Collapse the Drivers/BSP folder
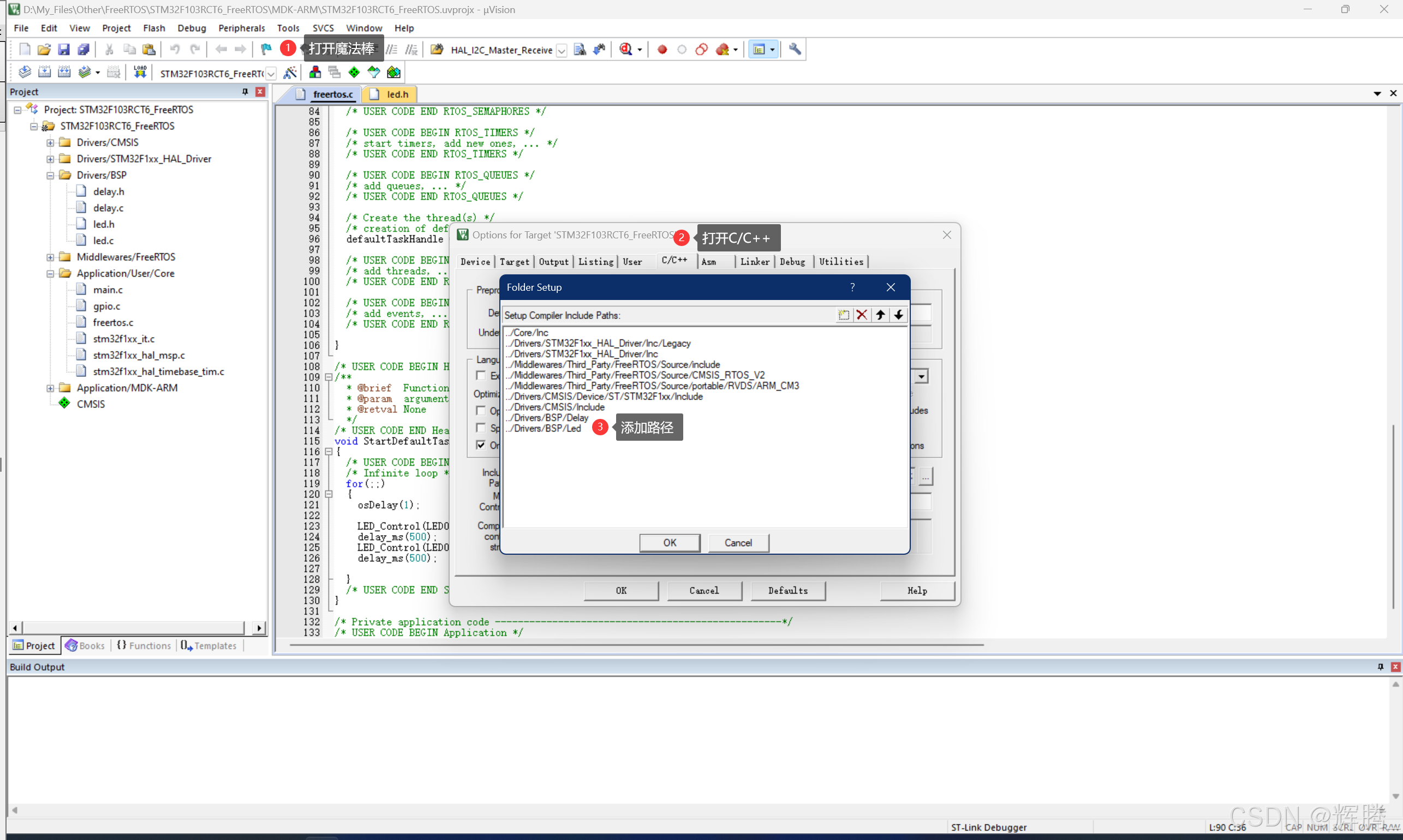 50,176
